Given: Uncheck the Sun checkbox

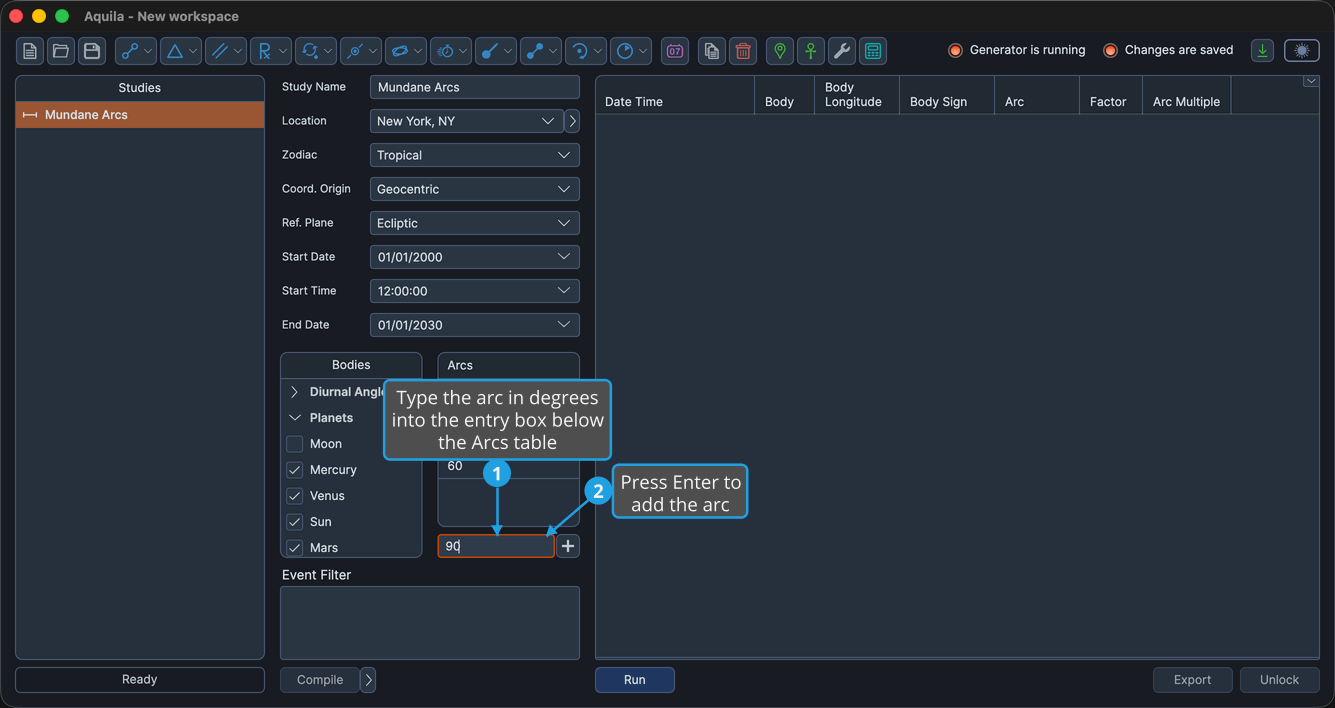Looking at the screenshot, I should point(295,522).
